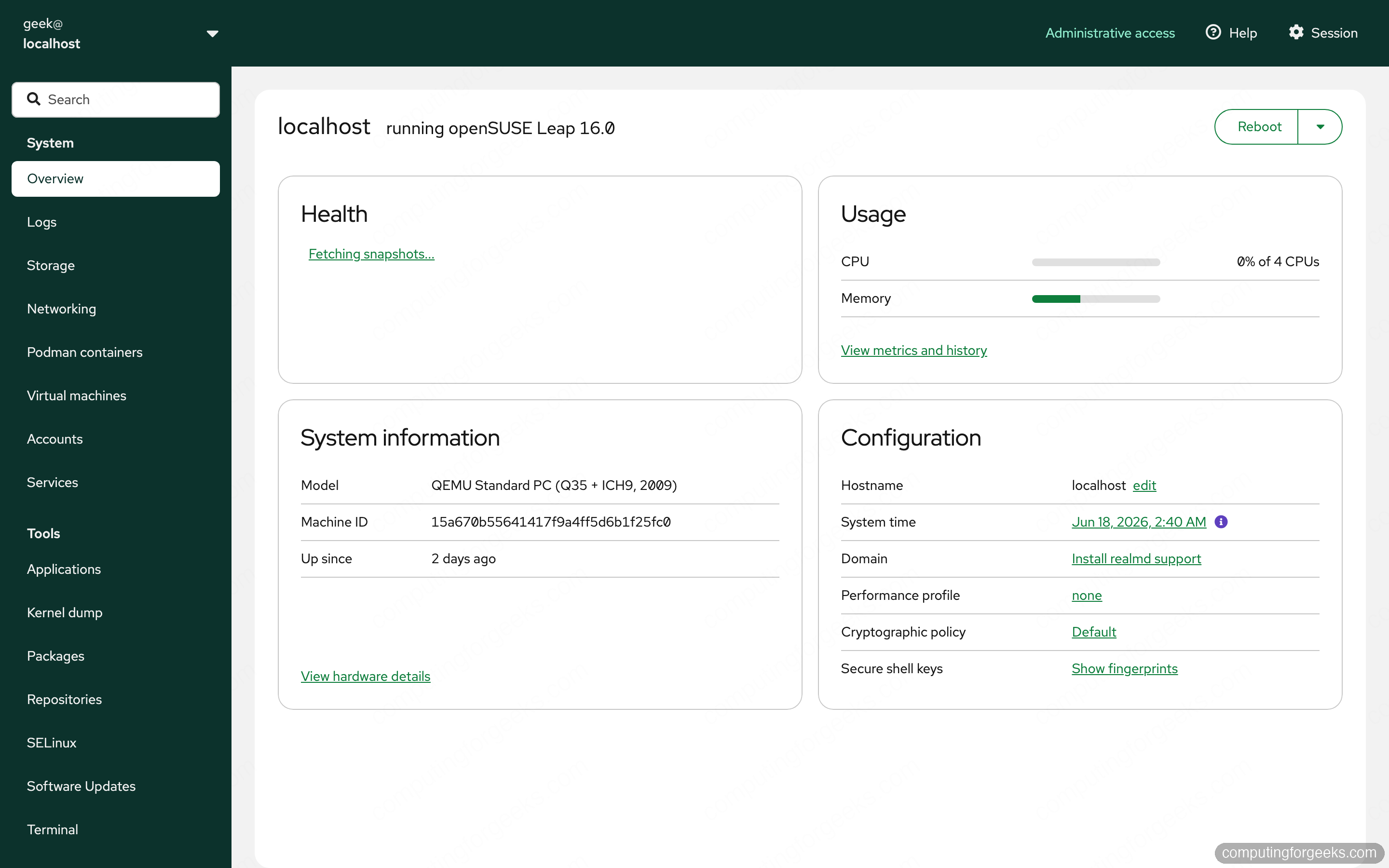
Task: Open the Session menu label
Action: click(1334, 33)
